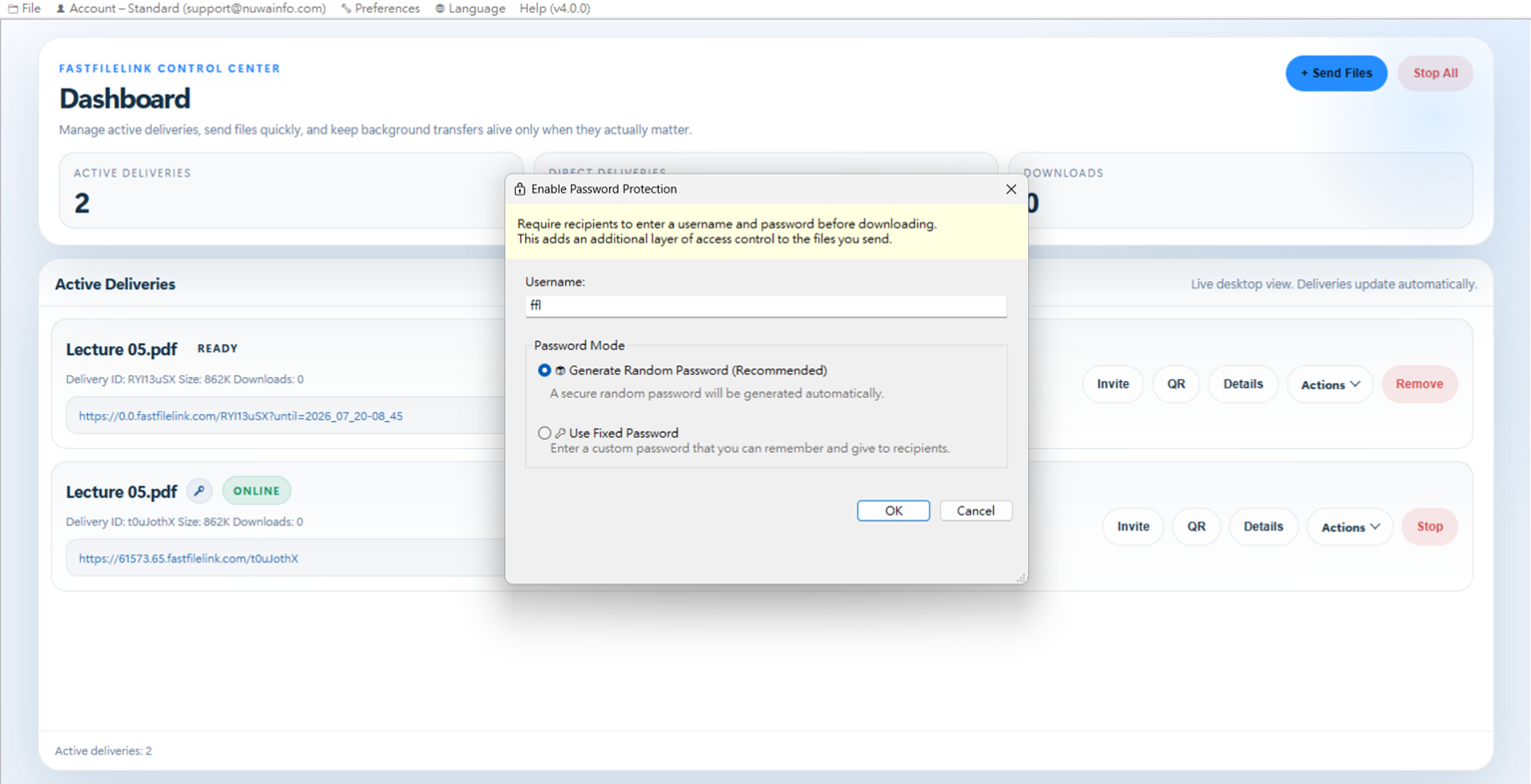
Task: Open Details for the ONLINE delivery
Action: tap(1263, 527)
